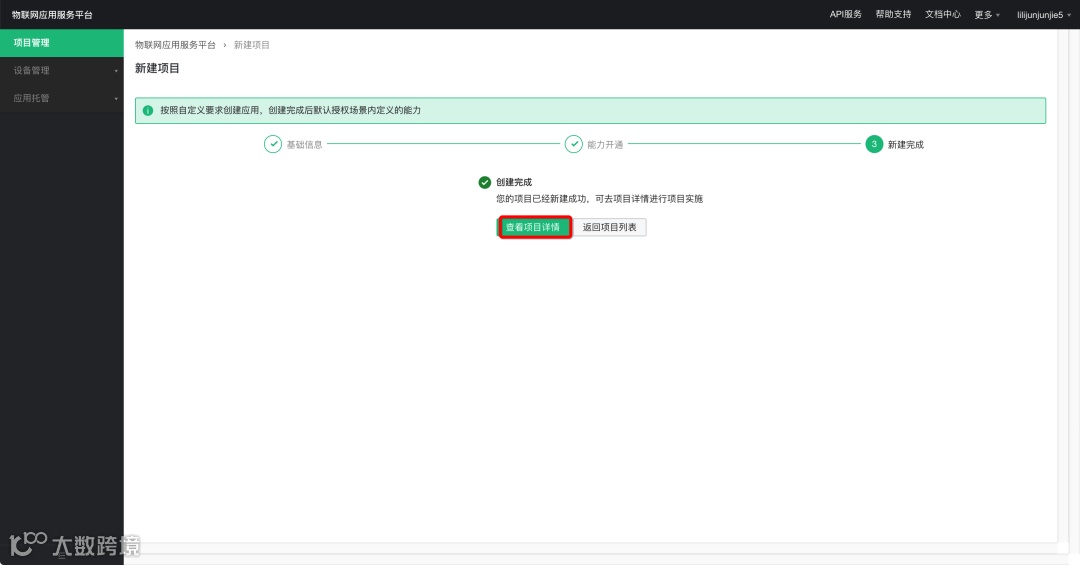
Task: Click the 能力开通 step label
Action: click(x=605, y=145)
